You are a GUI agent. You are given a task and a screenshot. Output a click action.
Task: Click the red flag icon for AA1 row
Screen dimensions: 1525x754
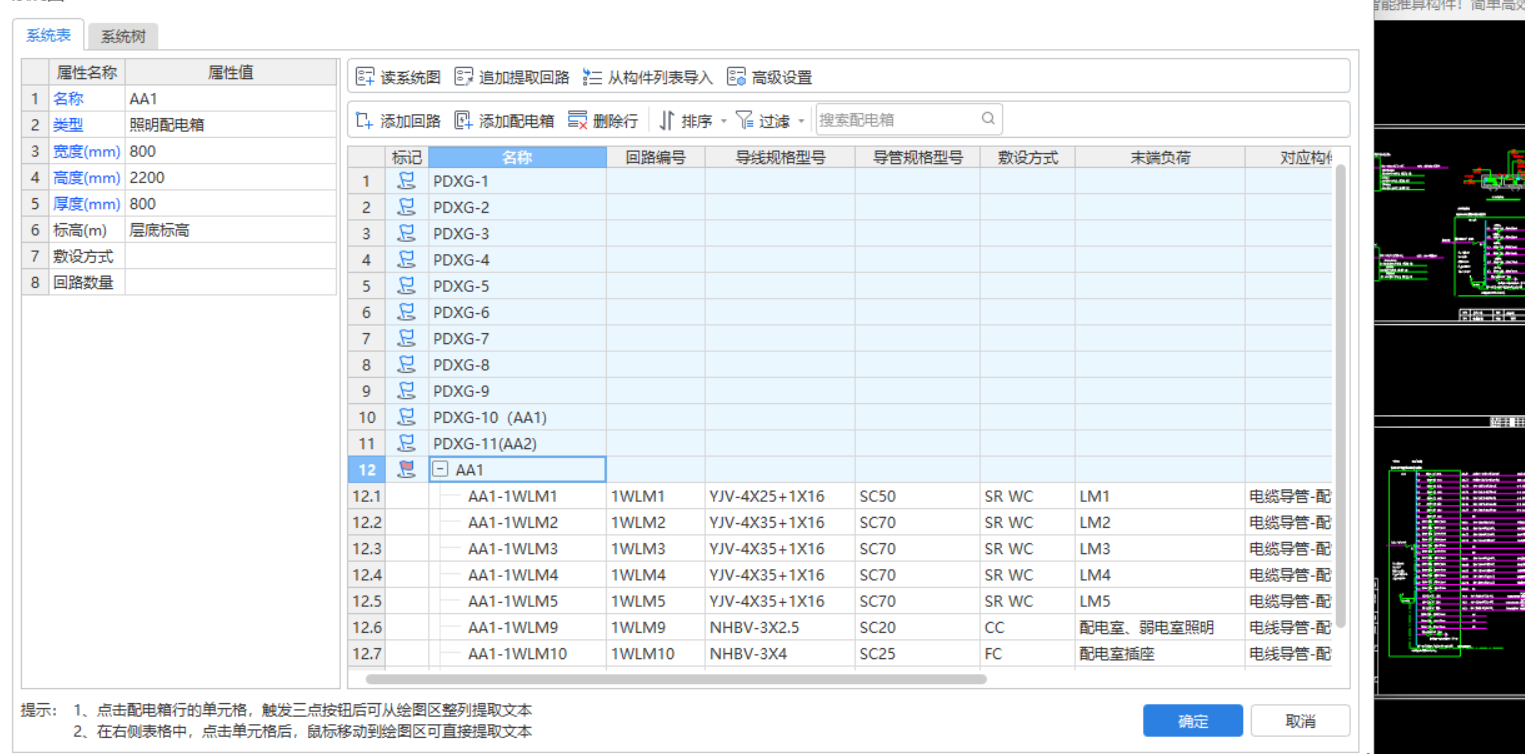[406, 469]
